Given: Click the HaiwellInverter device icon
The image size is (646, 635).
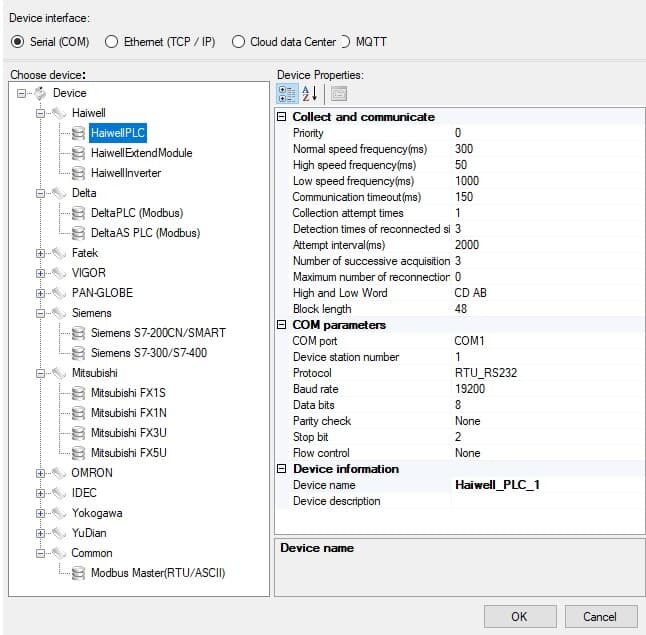Looking at the screenshot, I should click(78, 173).
